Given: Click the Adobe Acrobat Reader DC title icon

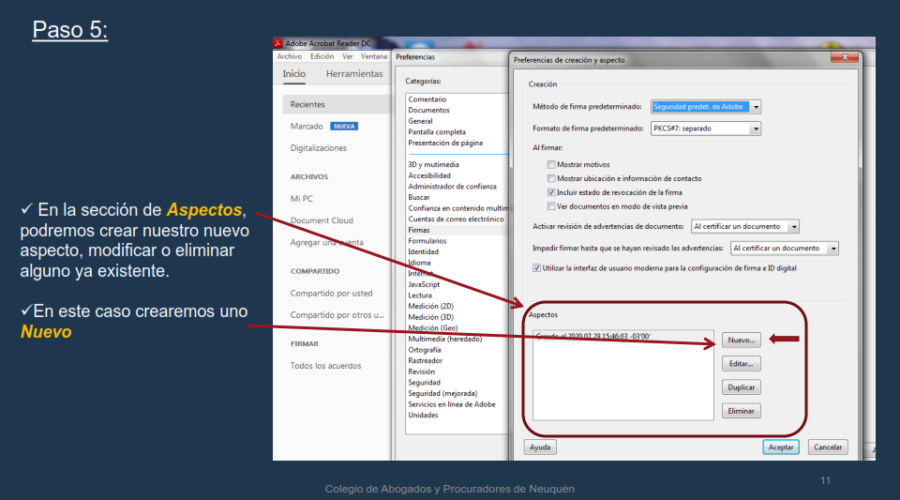Looking at the screenshot, I should [x=278, y=43].
